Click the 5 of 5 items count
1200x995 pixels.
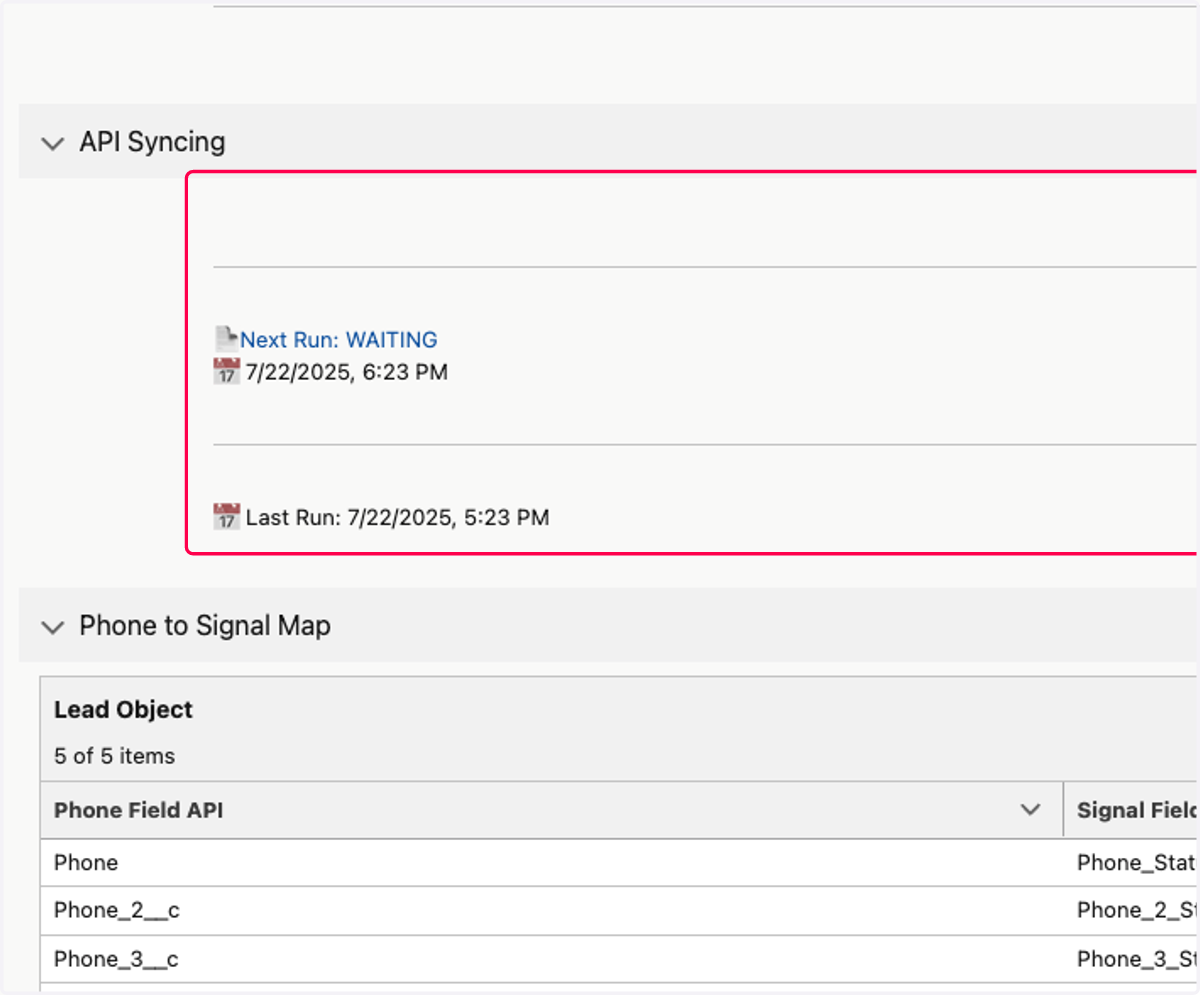tap(114, 756)
